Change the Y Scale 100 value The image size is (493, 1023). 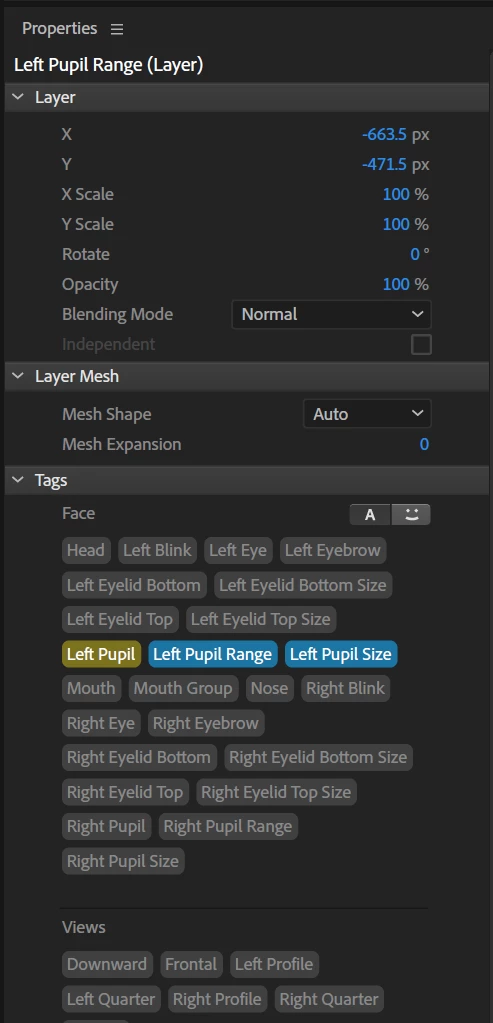396,224
